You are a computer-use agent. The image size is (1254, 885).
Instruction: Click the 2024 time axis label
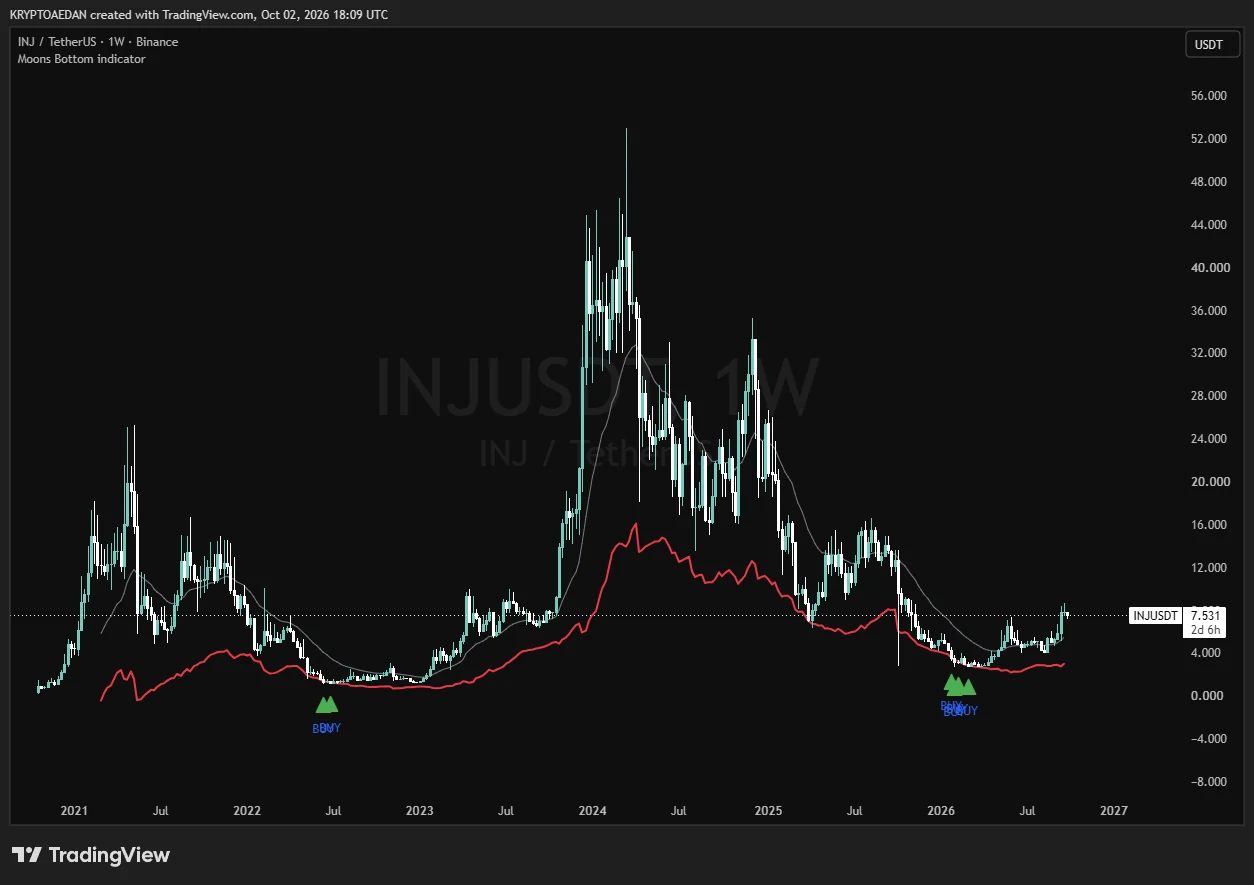click(594, 811)
